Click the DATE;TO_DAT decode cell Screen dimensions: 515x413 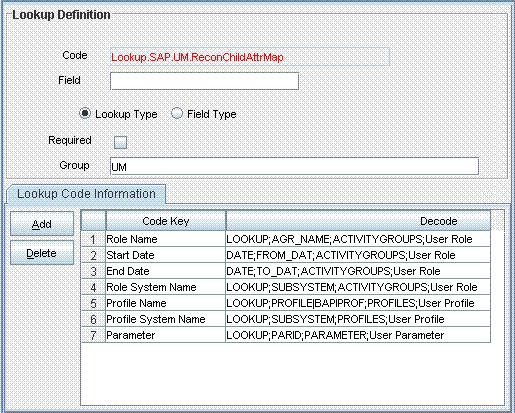click(x=358, y=271)
